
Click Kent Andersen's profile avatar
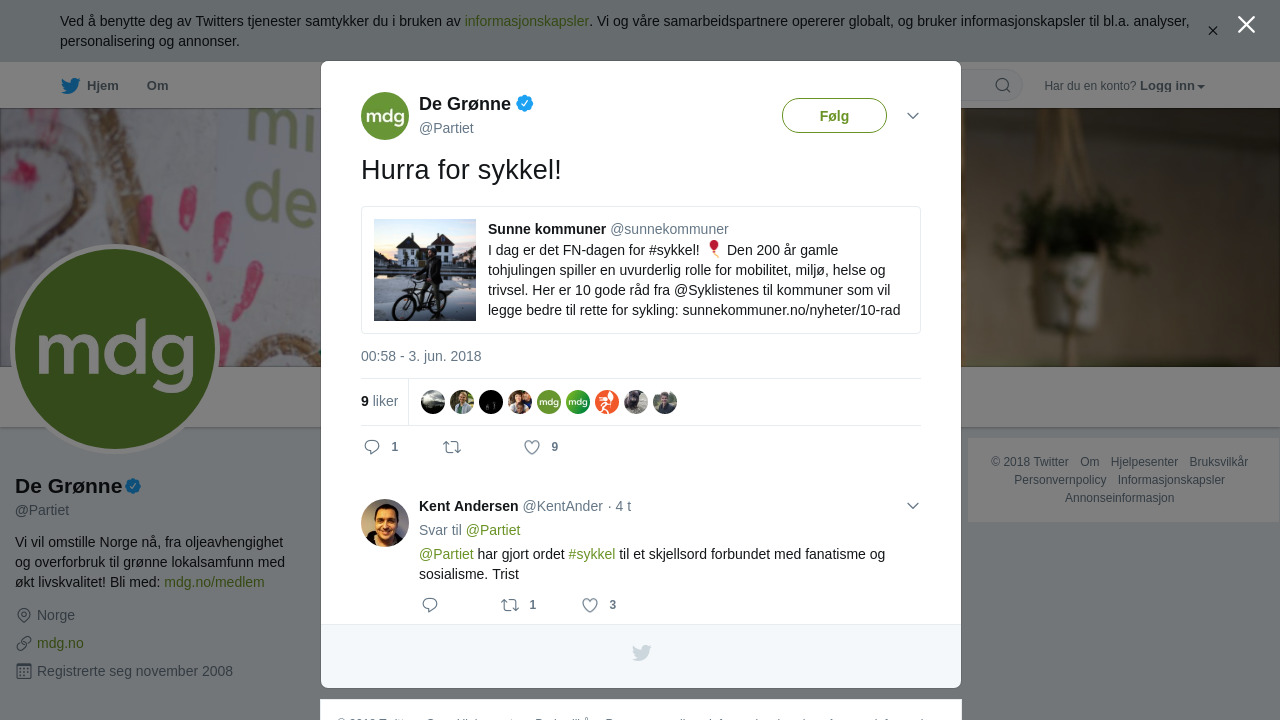(385, 523)
